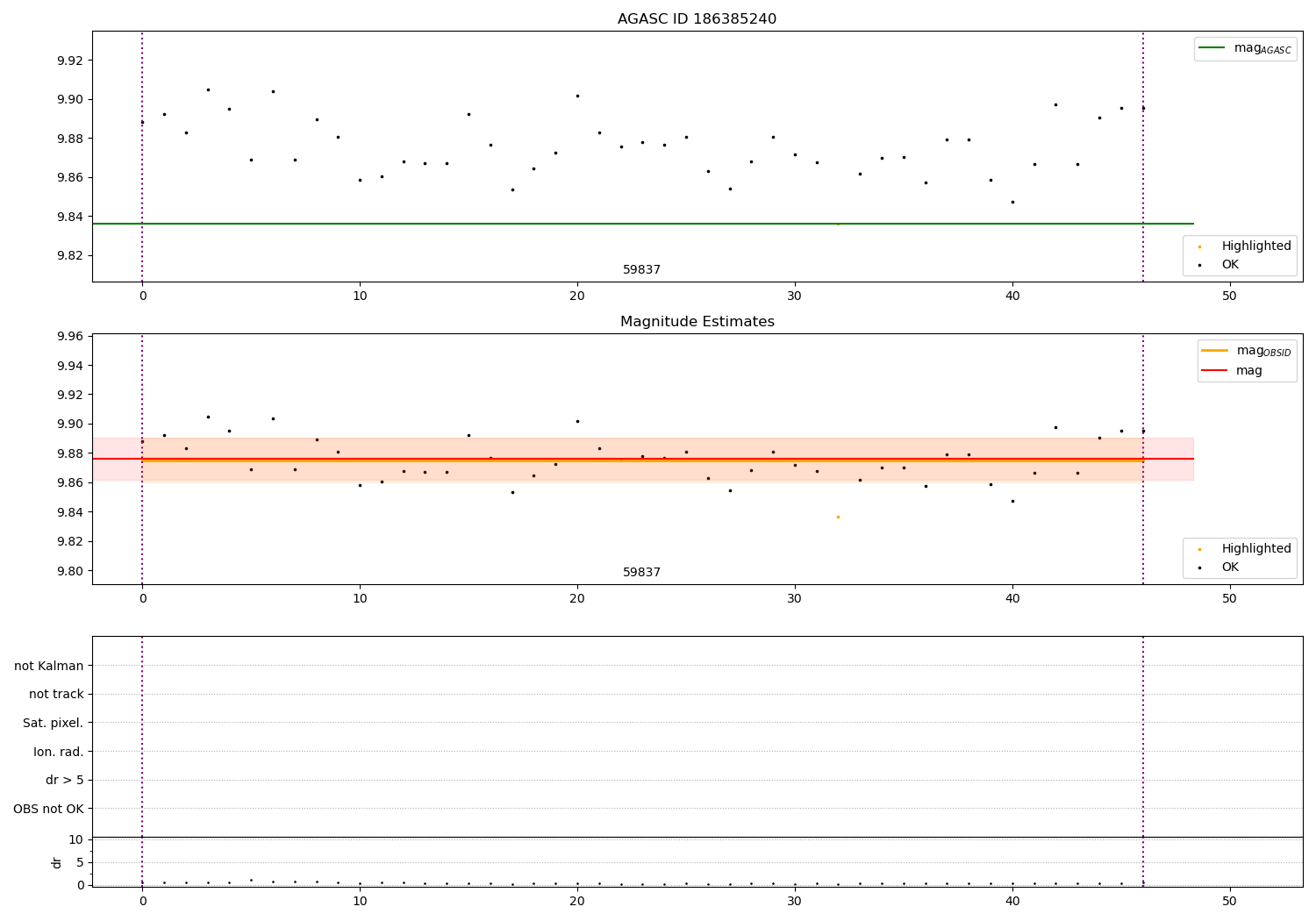Click the 9.92 tick on top plot y-axis
1316x921 pixels.
pos(68,61)
